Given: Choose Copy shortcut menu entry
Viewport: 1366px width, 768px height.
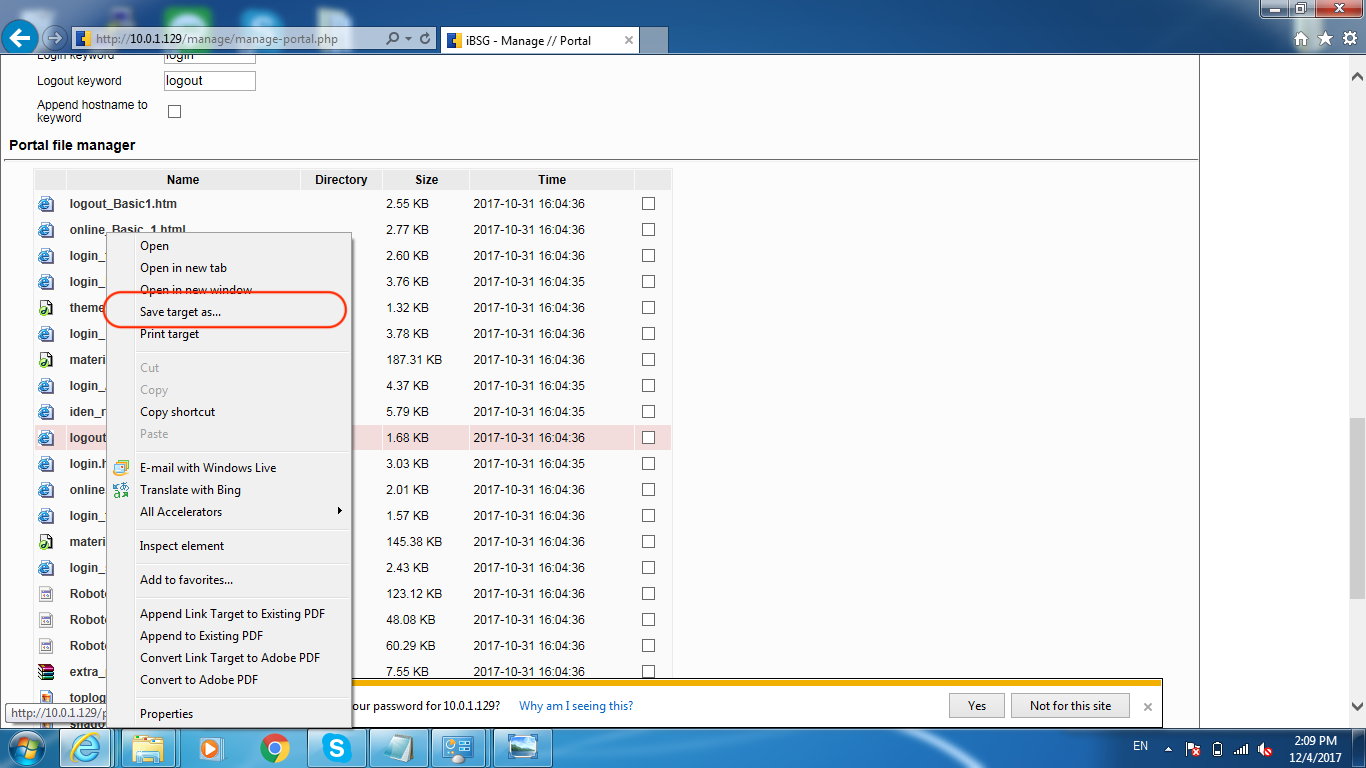Looking at the screenshot, I should coord(177,412).
